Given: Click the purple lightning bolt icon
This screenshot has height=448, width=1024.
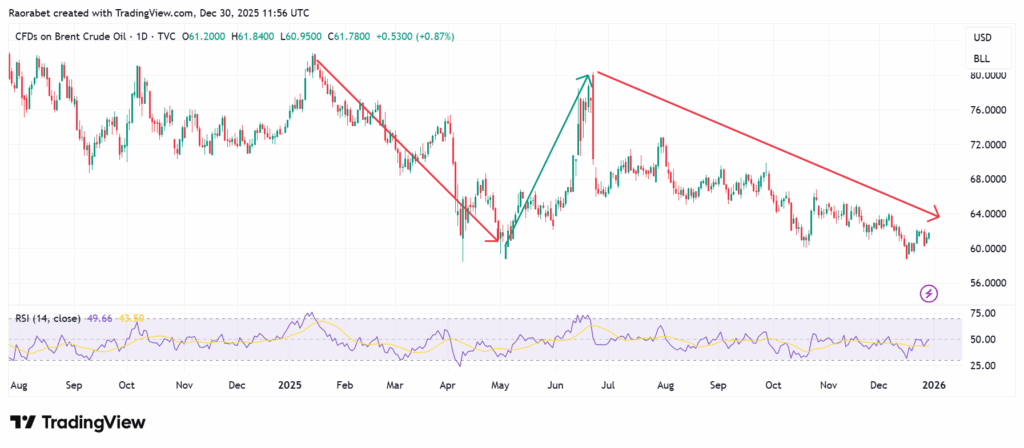Looking at the screenshot, I should (929, 293).
